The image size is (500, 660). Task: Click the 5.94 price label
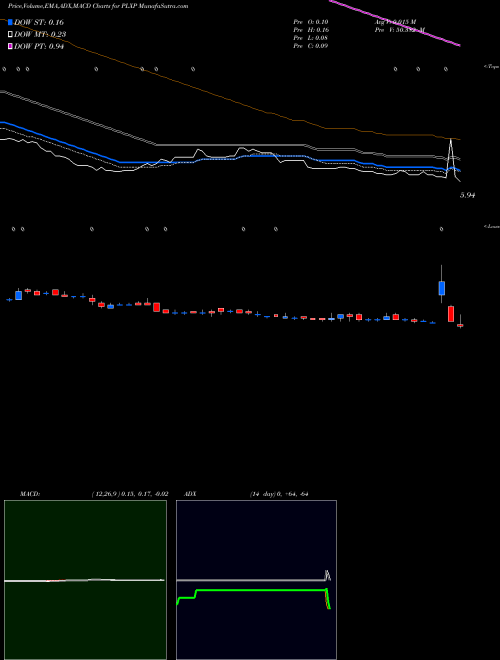click(468, 195)
